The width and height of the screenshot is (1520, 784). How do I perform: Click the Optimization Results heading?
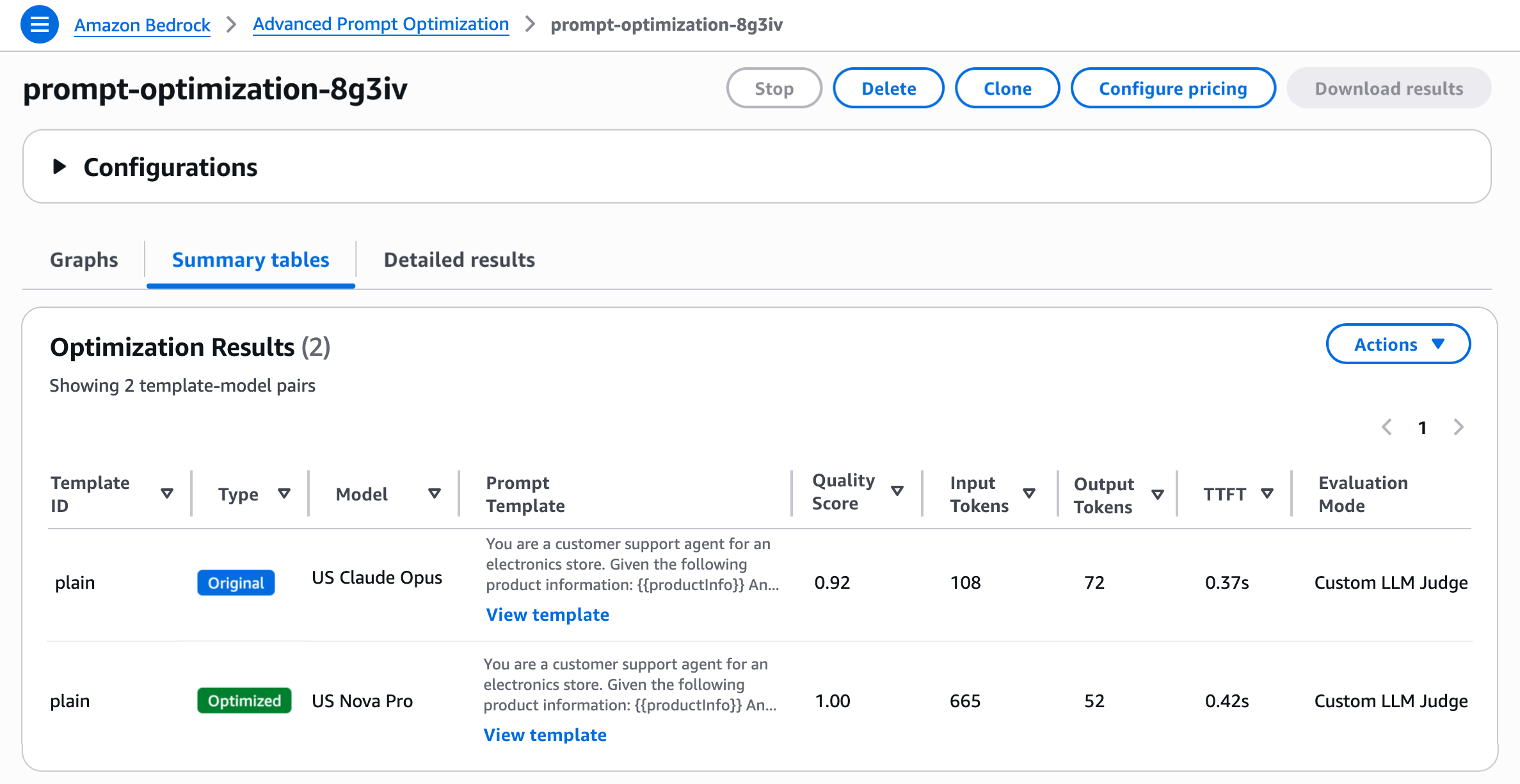(190, 347)
